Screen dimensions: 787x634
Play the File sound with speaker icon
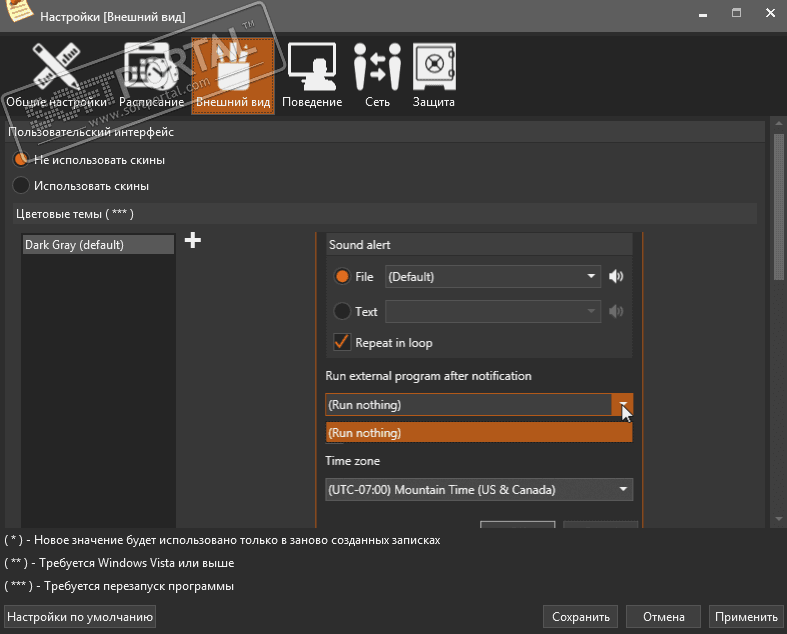coord(616,276)
